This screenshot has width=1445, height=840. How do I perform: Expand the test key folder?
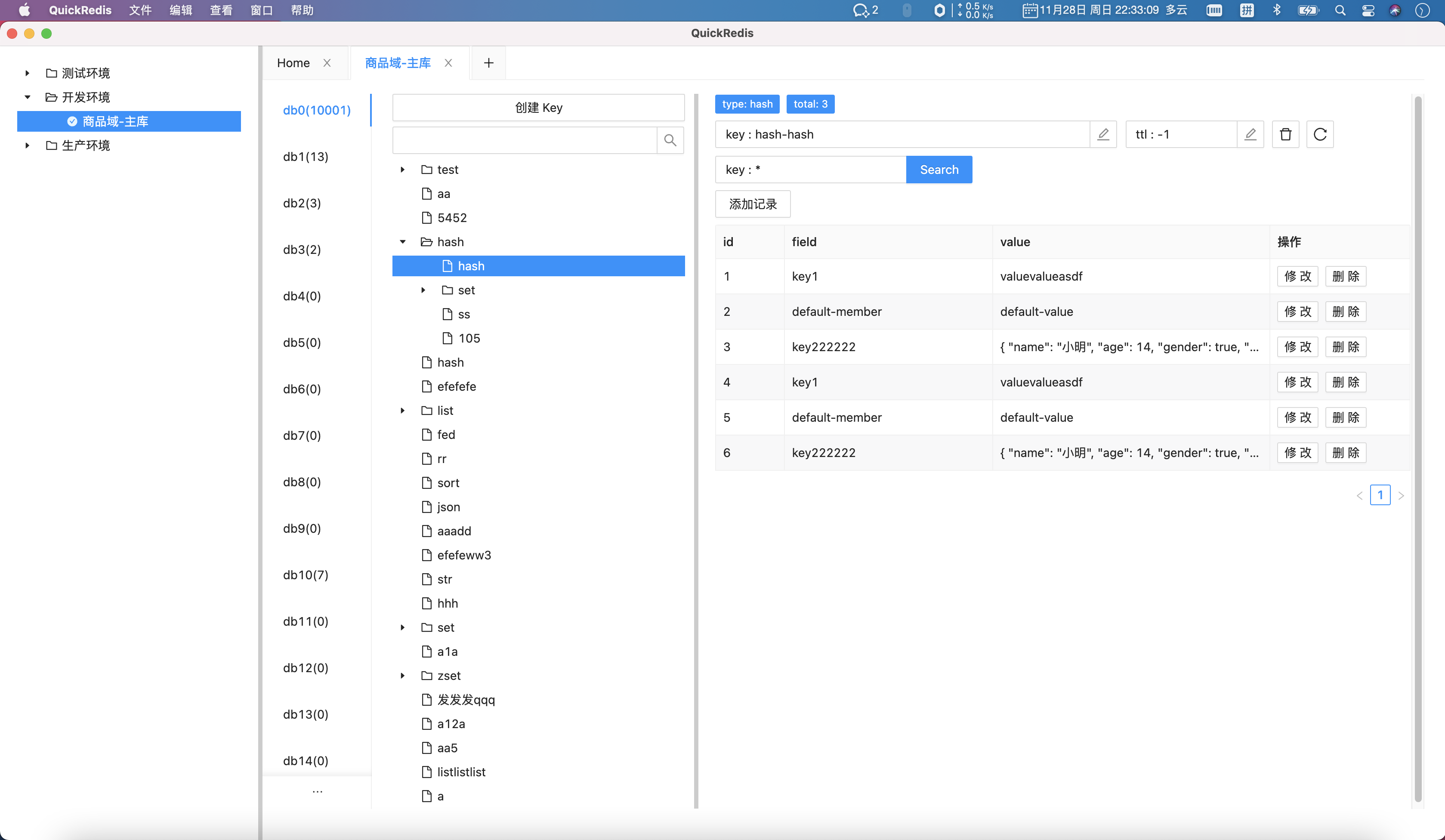point(402,170)
